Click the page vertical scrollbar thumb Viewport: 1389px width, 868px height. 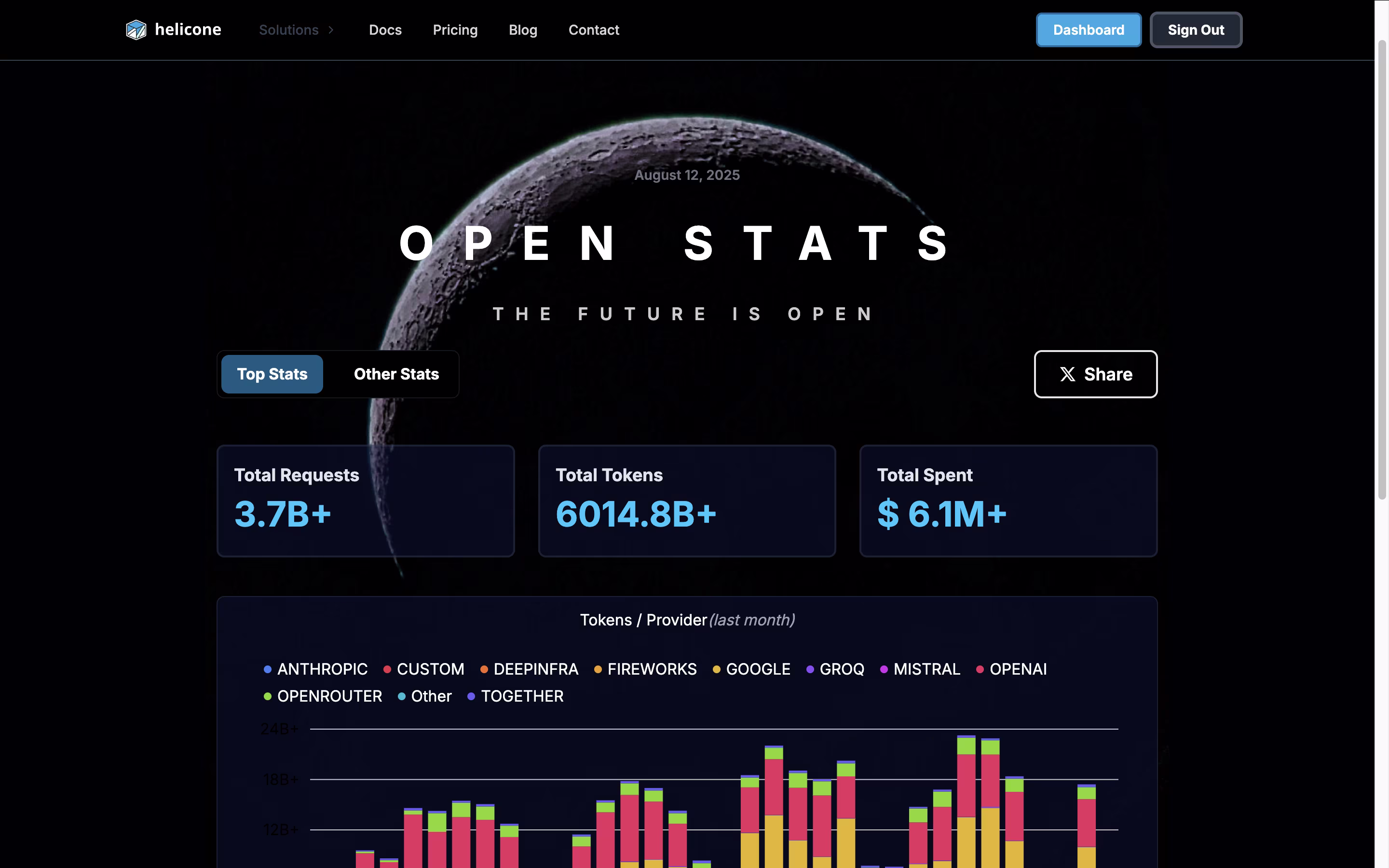click(x=1382, y=270)
